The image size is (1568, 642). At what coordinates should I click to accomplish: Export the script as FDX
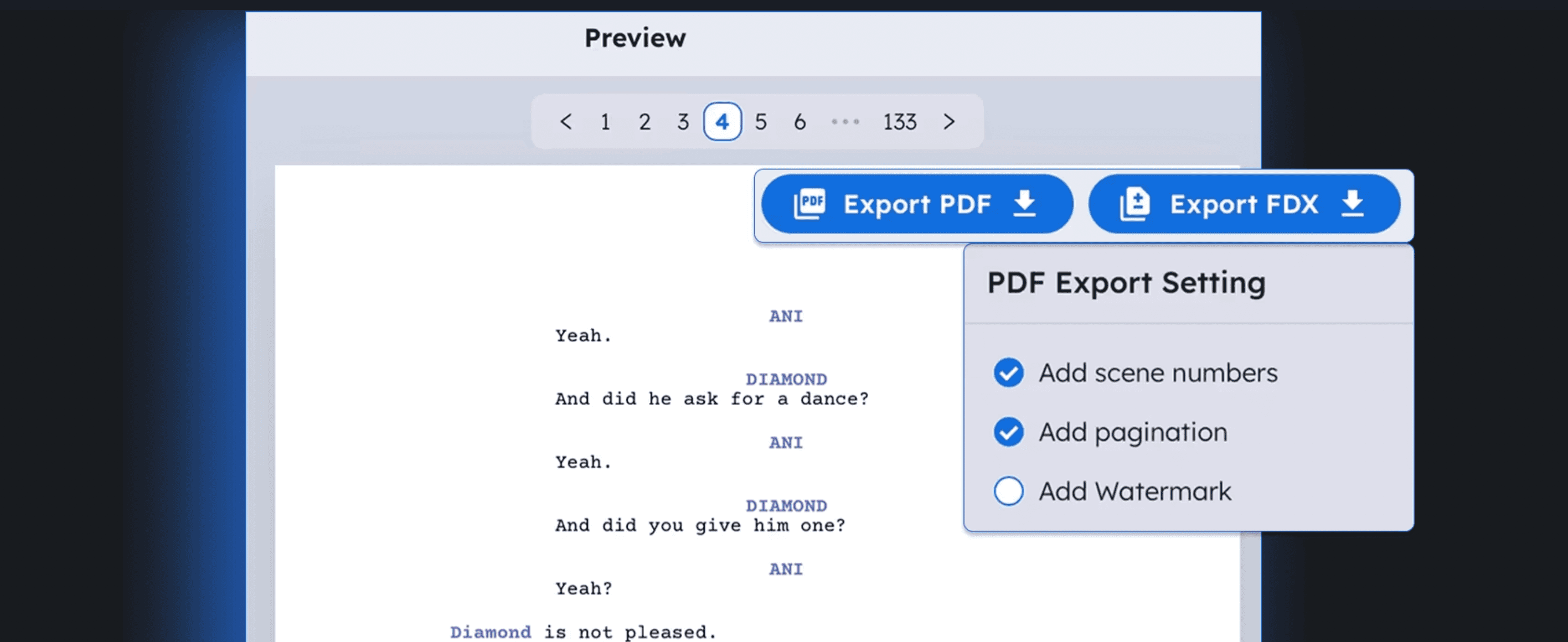[x=1244, y=204]
